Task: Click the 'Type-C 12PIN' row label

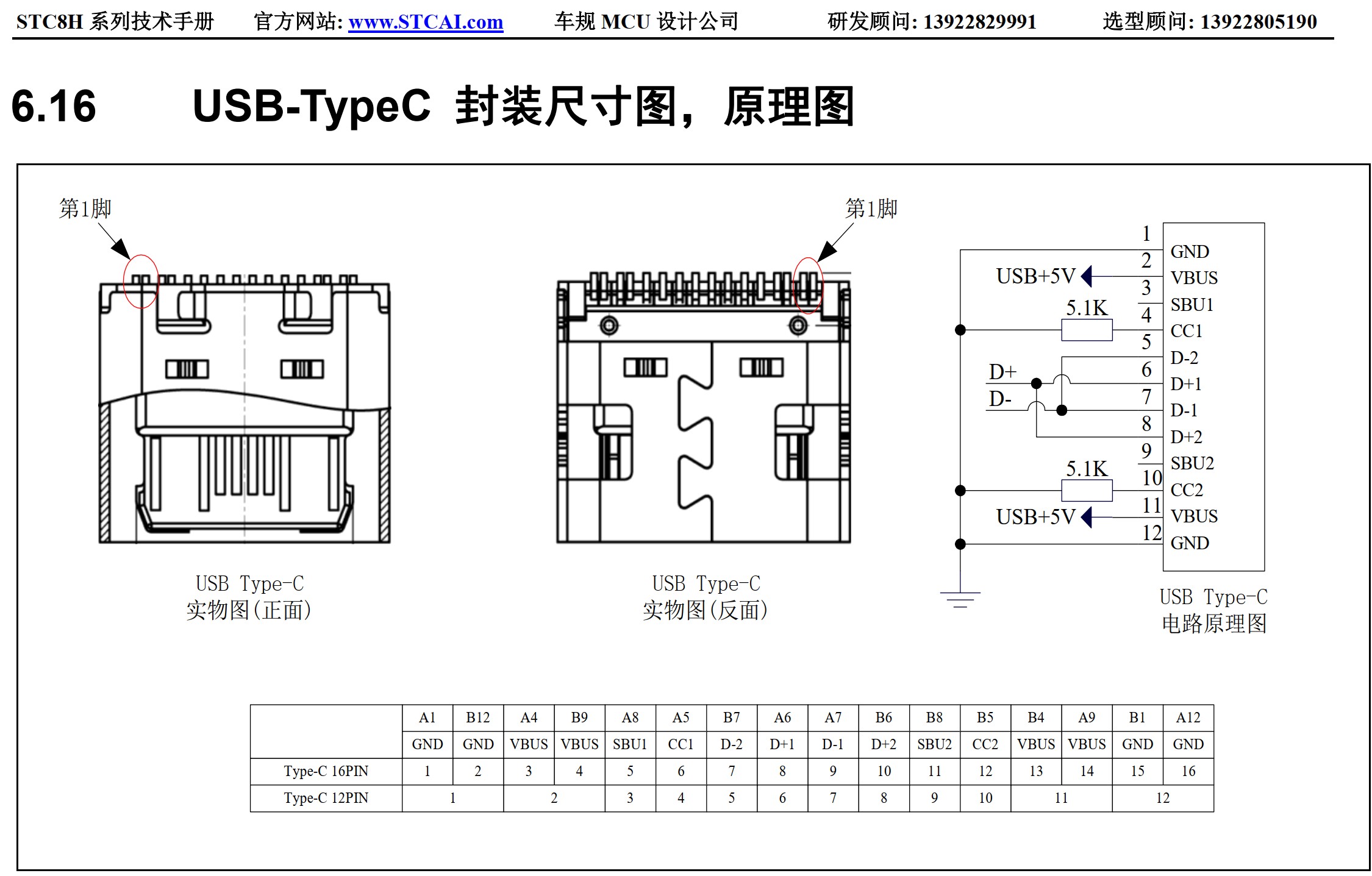Action: (x=326, y=798)
